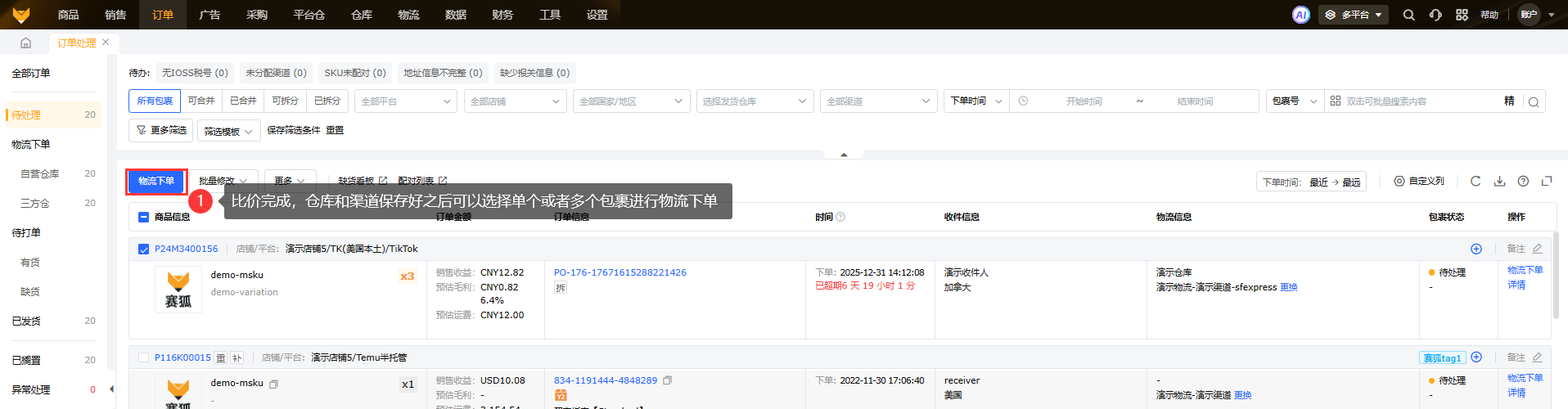Copy order number 834-1191444-4848289

pos(667,380)
